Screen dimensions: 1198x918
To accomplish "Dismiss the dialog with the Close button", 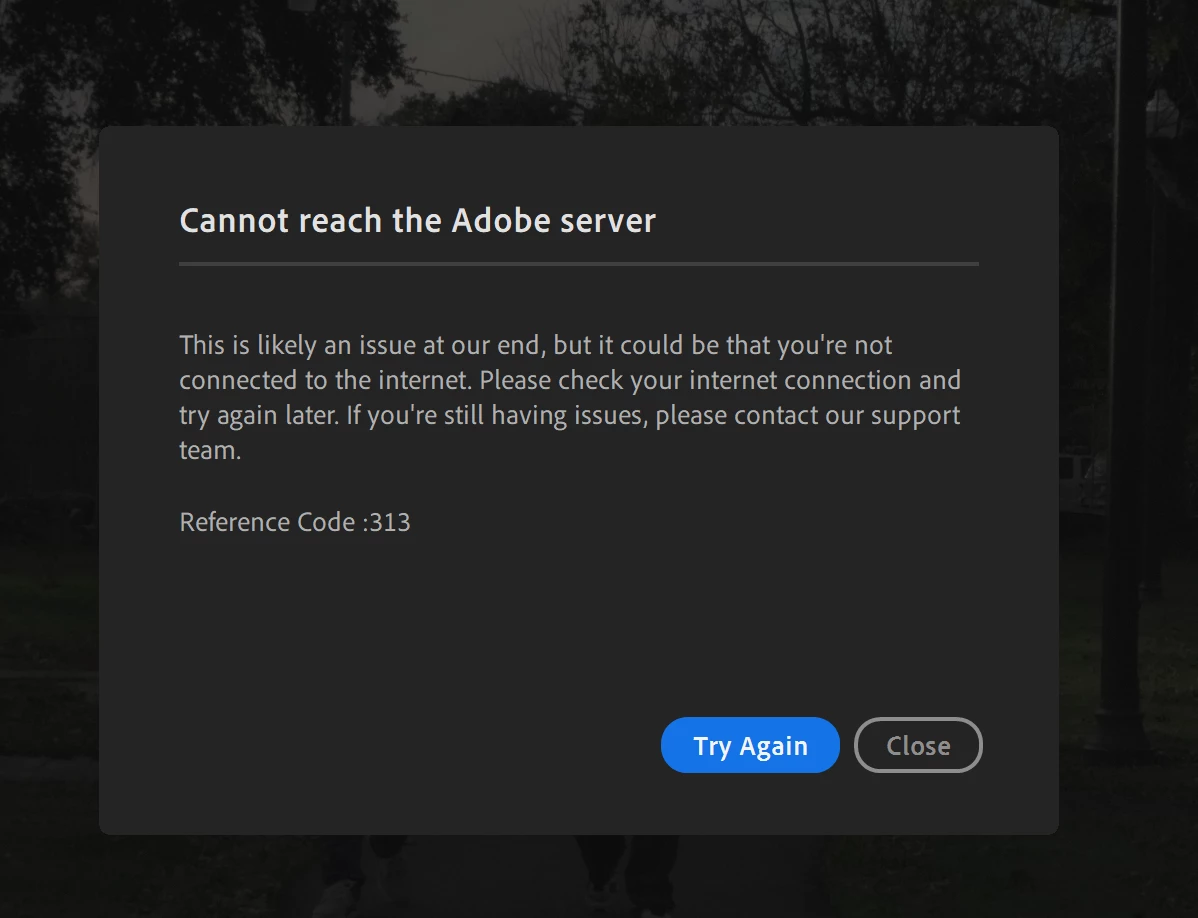I will 918,745.
